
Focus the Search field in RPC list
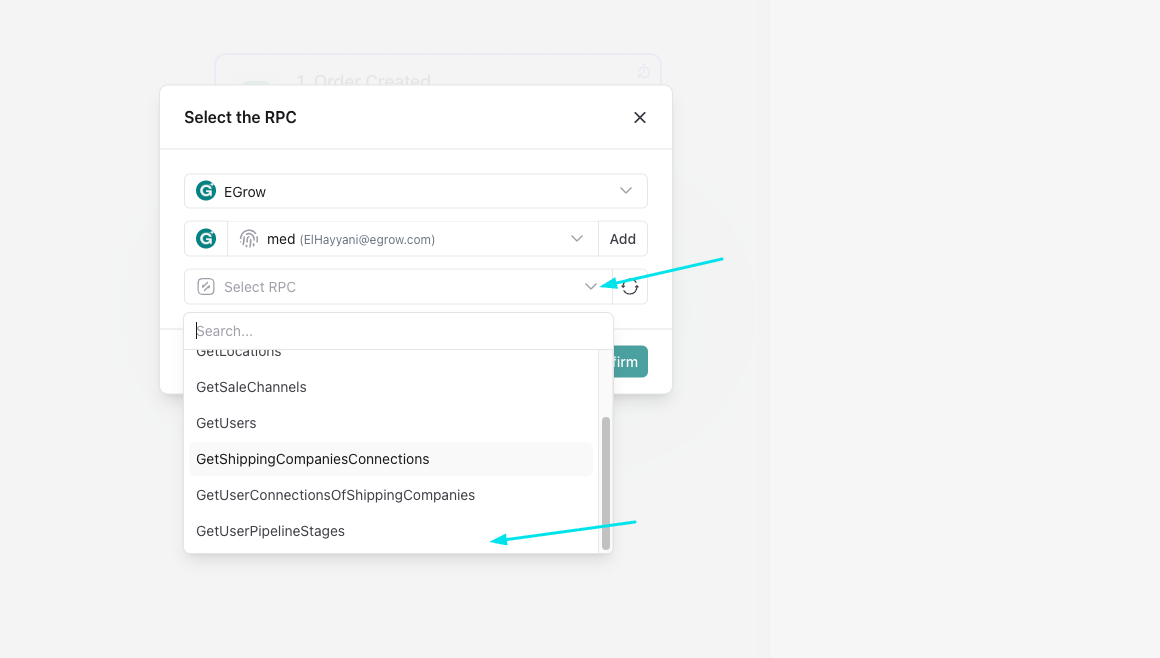pyautogui.click(x=398, y=331)
